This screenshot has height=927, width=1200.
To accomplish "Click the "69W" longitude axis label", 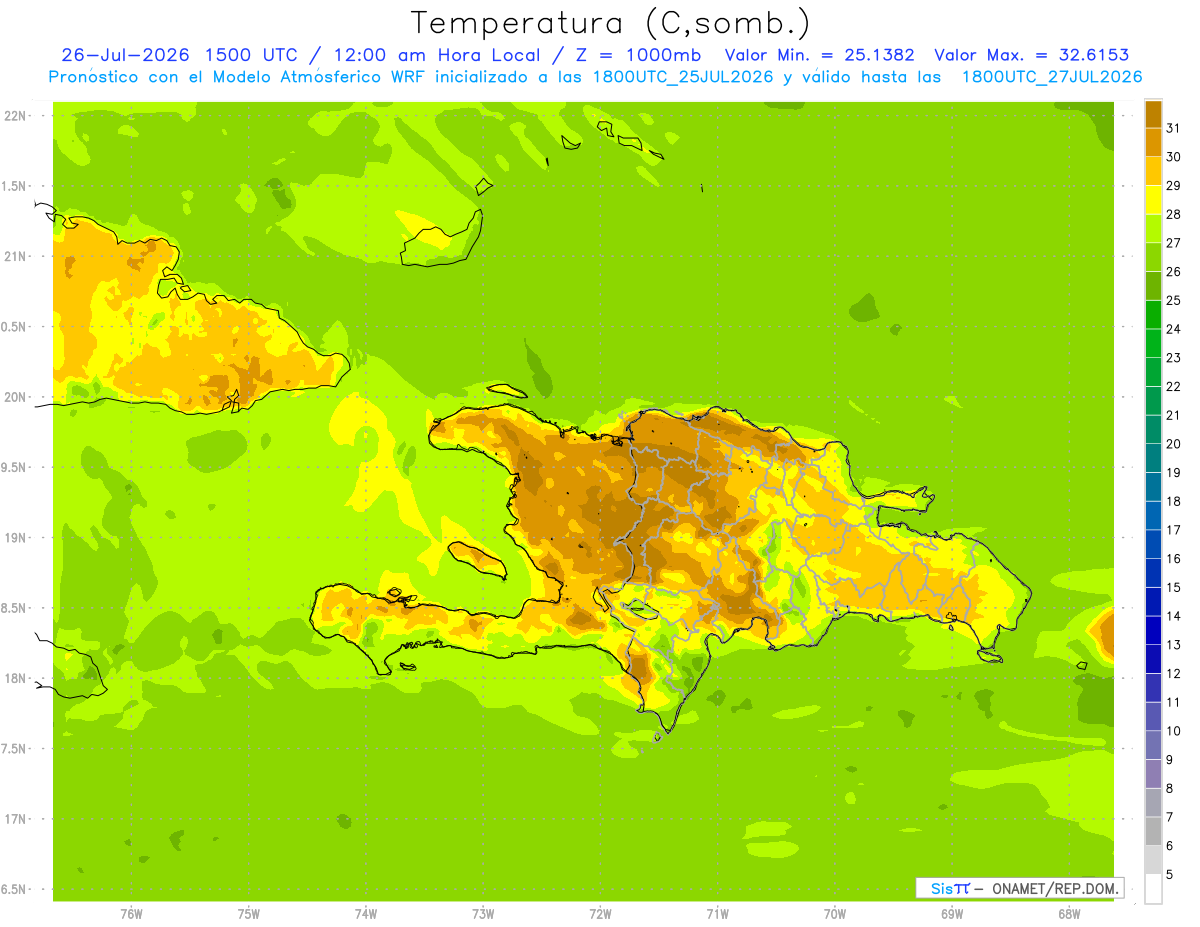I will pos(952,913).
